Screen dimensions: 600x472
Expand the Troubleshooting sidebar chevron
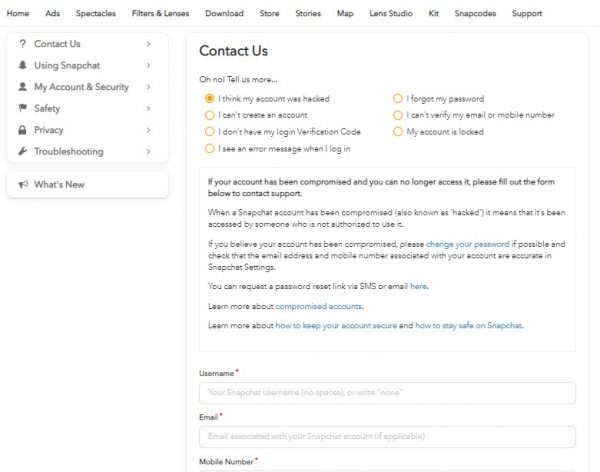148,152
